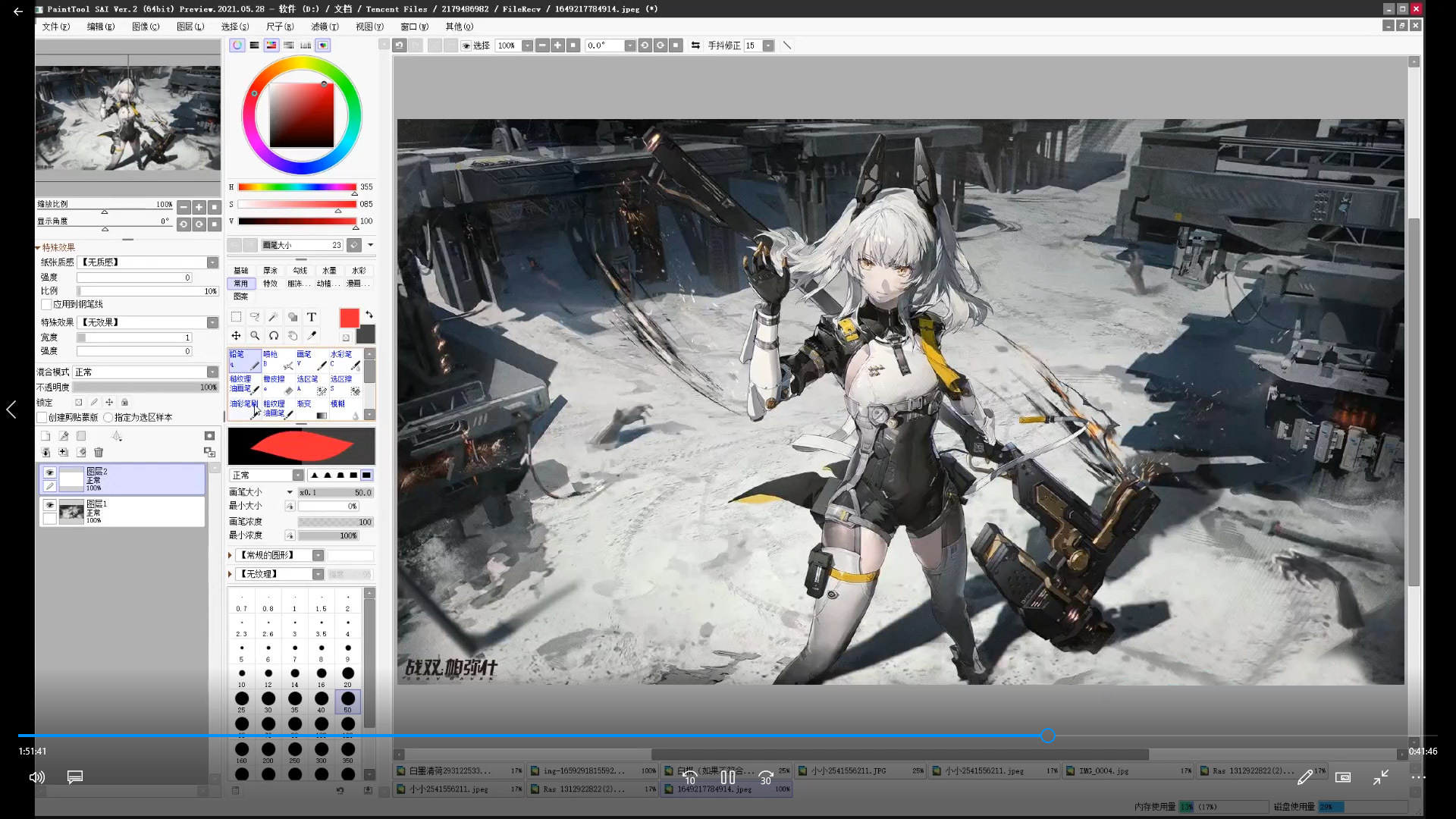The width and height of the screenshot is (1456, 819).
Task: Pause the video playback
Action: tap(728, 777)
